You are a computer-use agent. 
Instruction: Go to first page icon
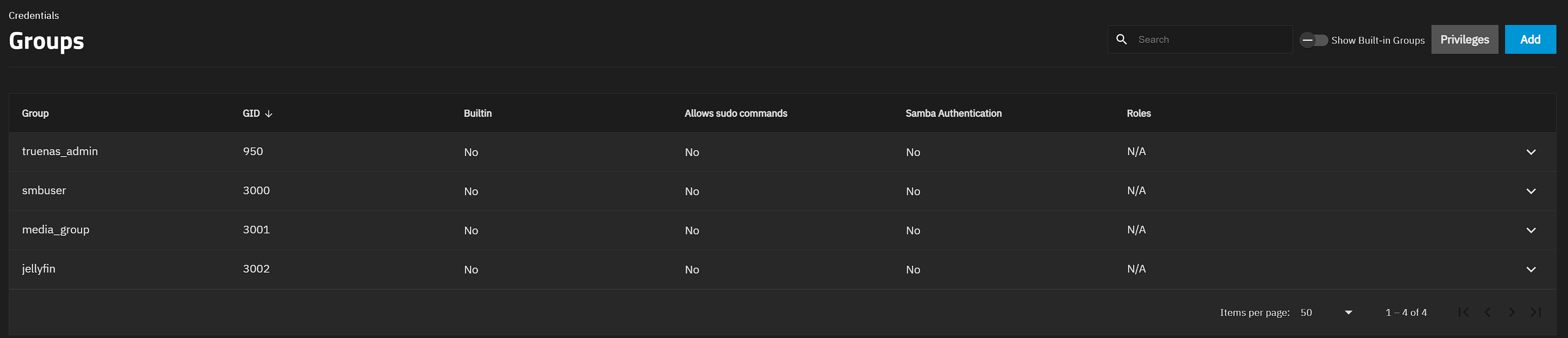pyautogui.click(x=1464, y=312)
